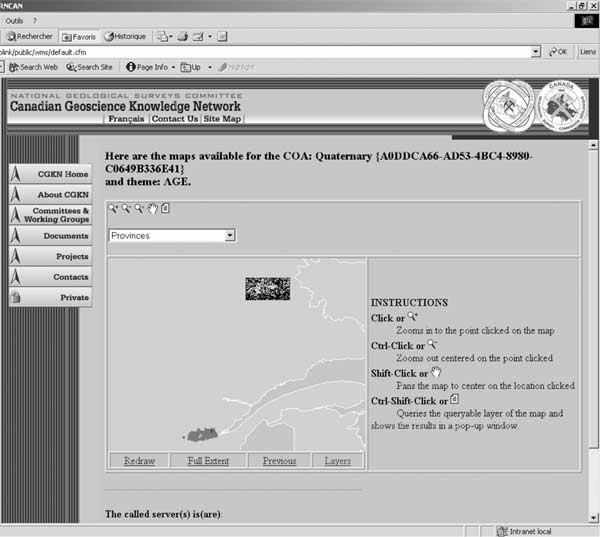Image resolution: width=600 pixels, height=537 pixels.
Task: Select the query layer document tool
Action: point(165,209)
